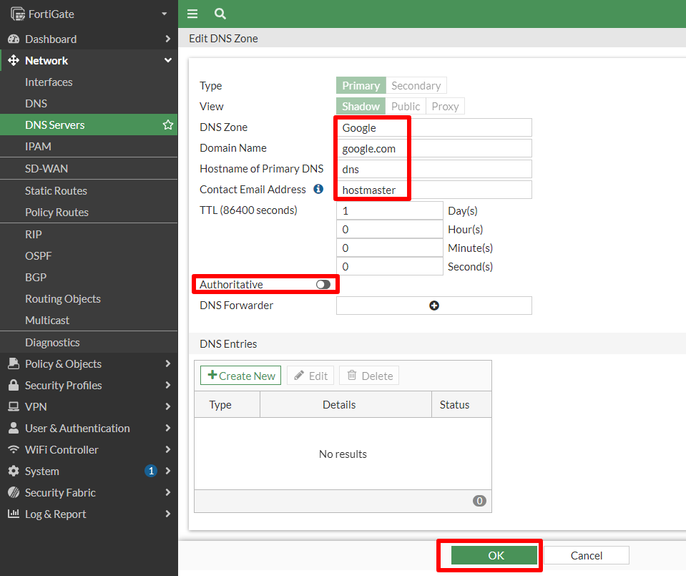Click the DNS Zone name field
686x576 pixels.
pos(434,128)
